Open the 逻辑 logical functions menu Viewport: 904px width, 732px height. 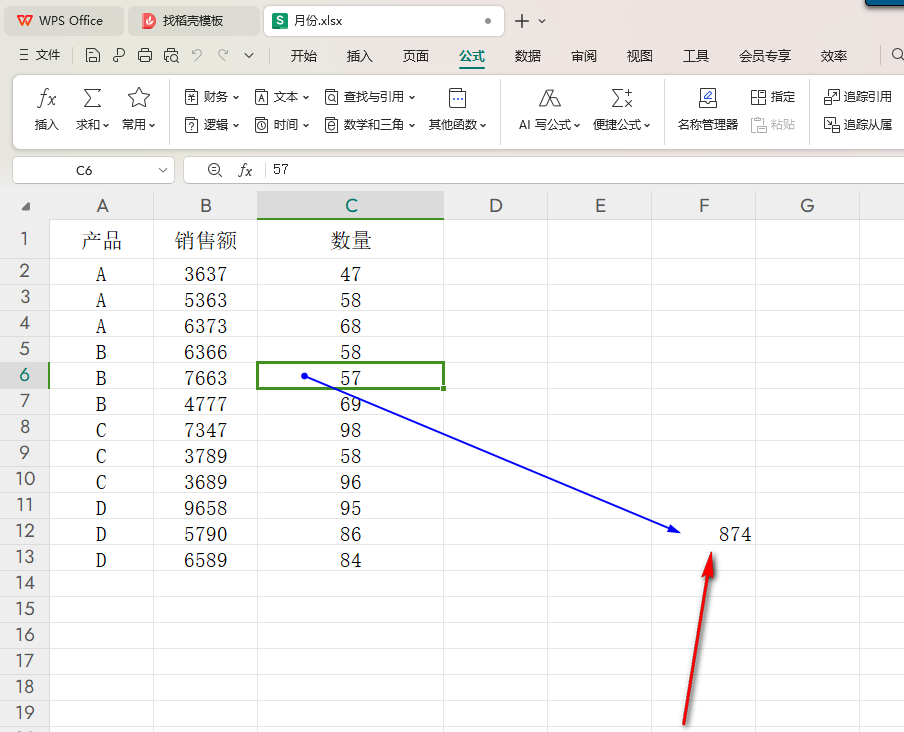click(212, 124)
